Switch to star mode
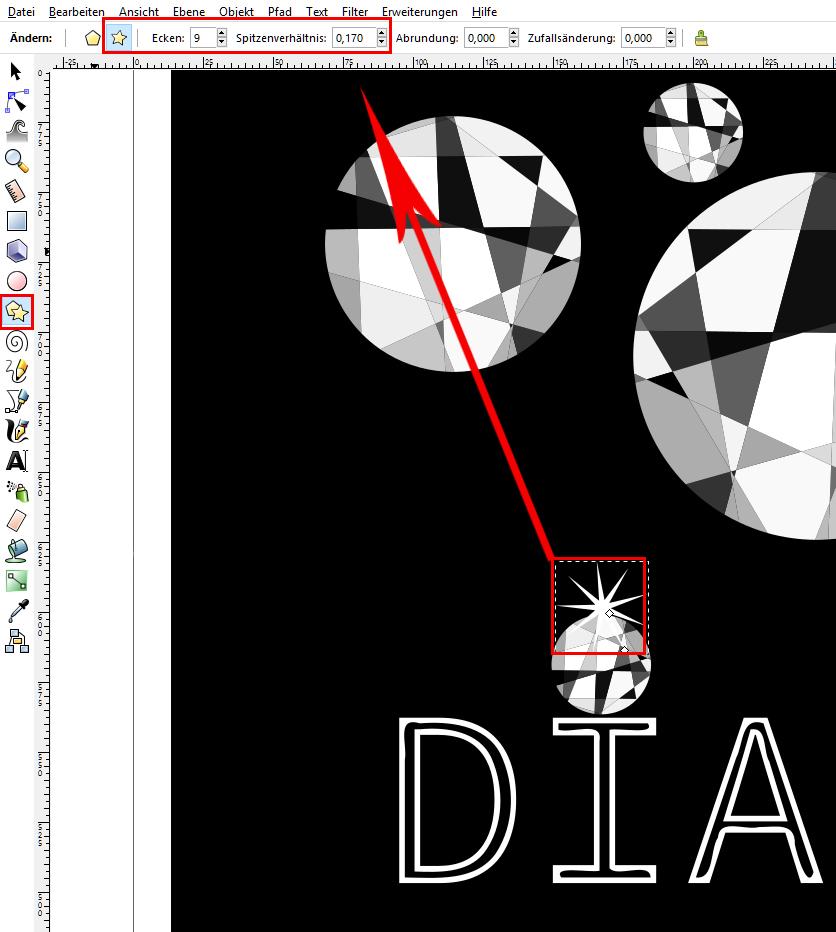This screenshot has width=836, height=932. pyautogui.click(x=119, y=38)
